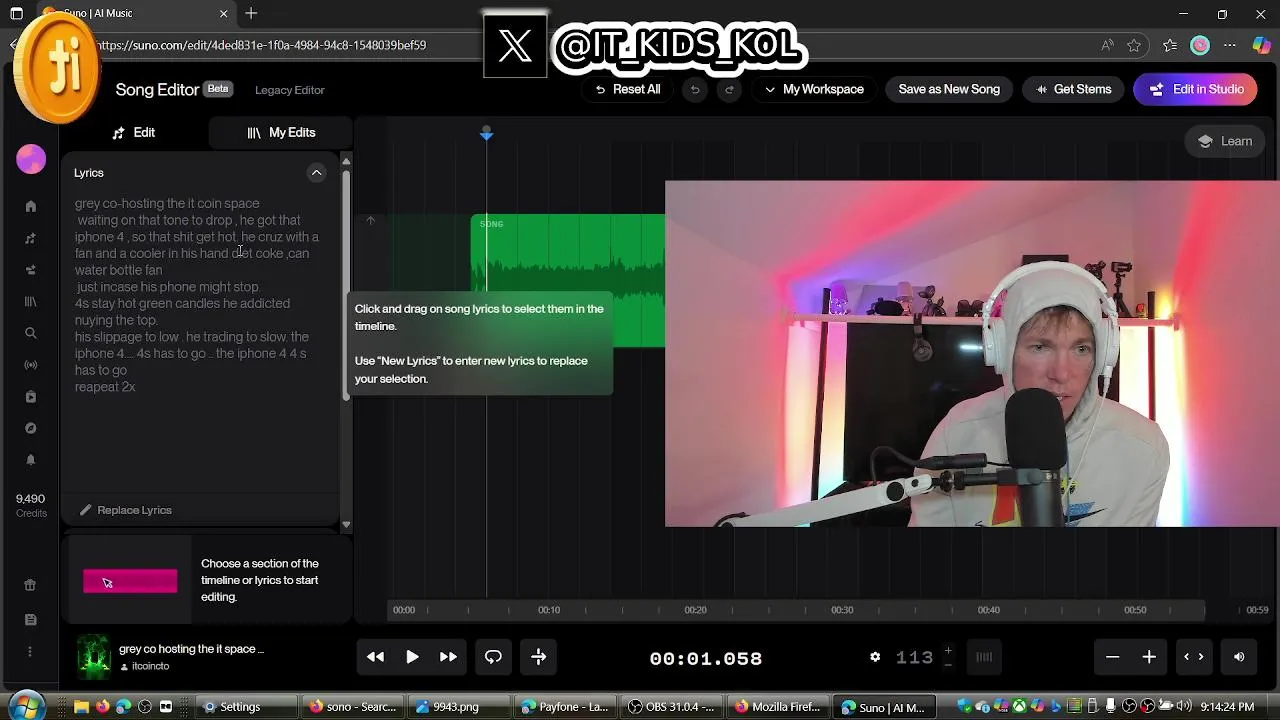Switch to the 9943.png taskbar window
Image resolution: width=1280 pixels, height=720 pixels.
pos(459,707)
